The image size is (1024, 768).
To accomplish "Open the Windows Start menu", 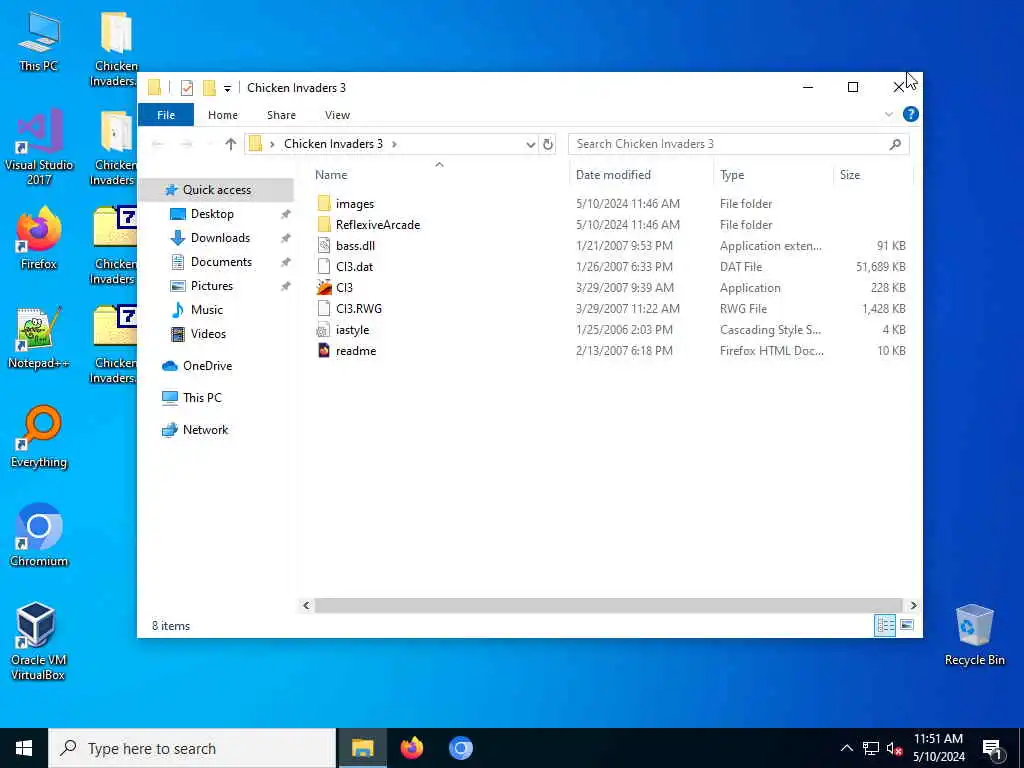I will pos(24,748).
